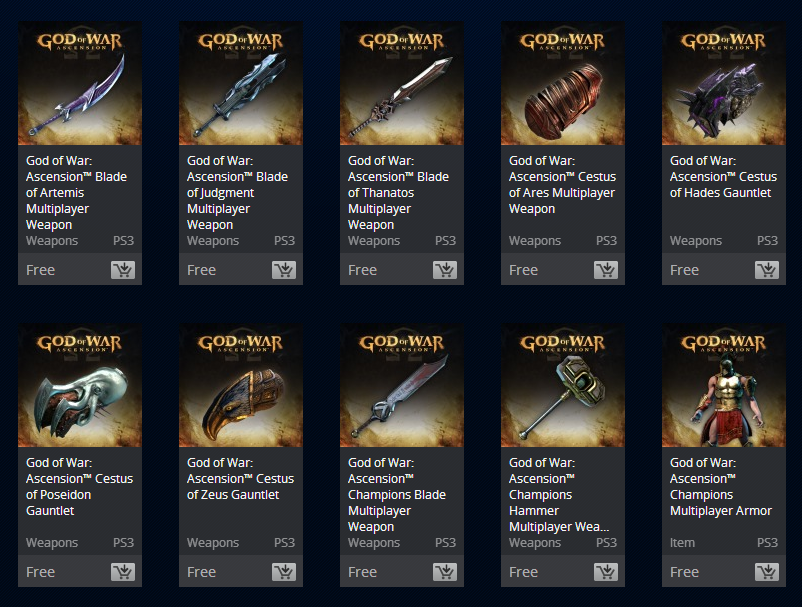Add Blade of Thanatos to cart
Screen dimensions: 802x607
pyautogui.click(x=445, y=270)
